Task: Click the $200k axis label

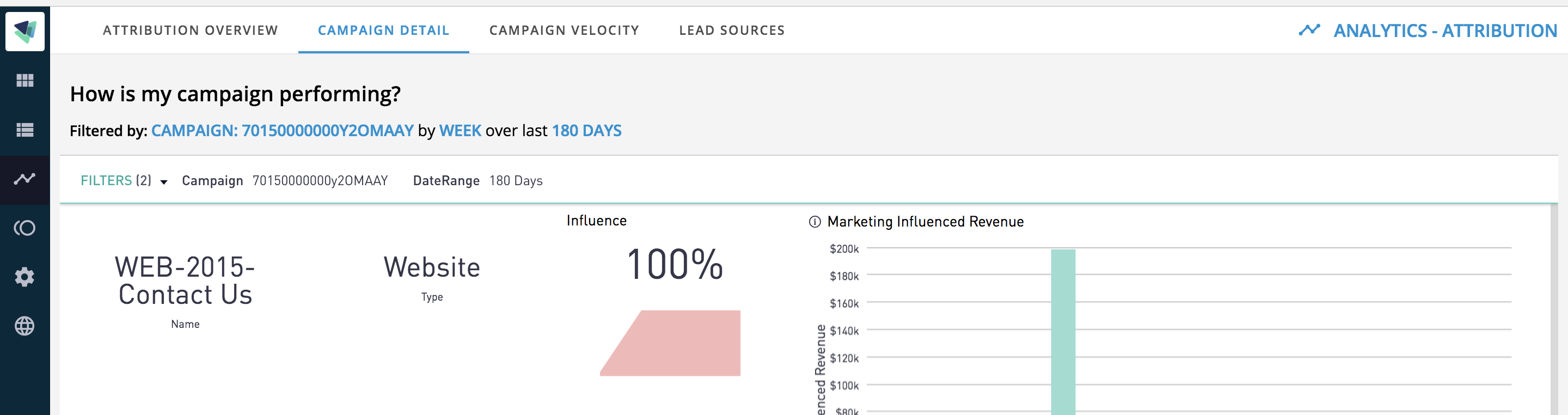Action: coord(844,249)
